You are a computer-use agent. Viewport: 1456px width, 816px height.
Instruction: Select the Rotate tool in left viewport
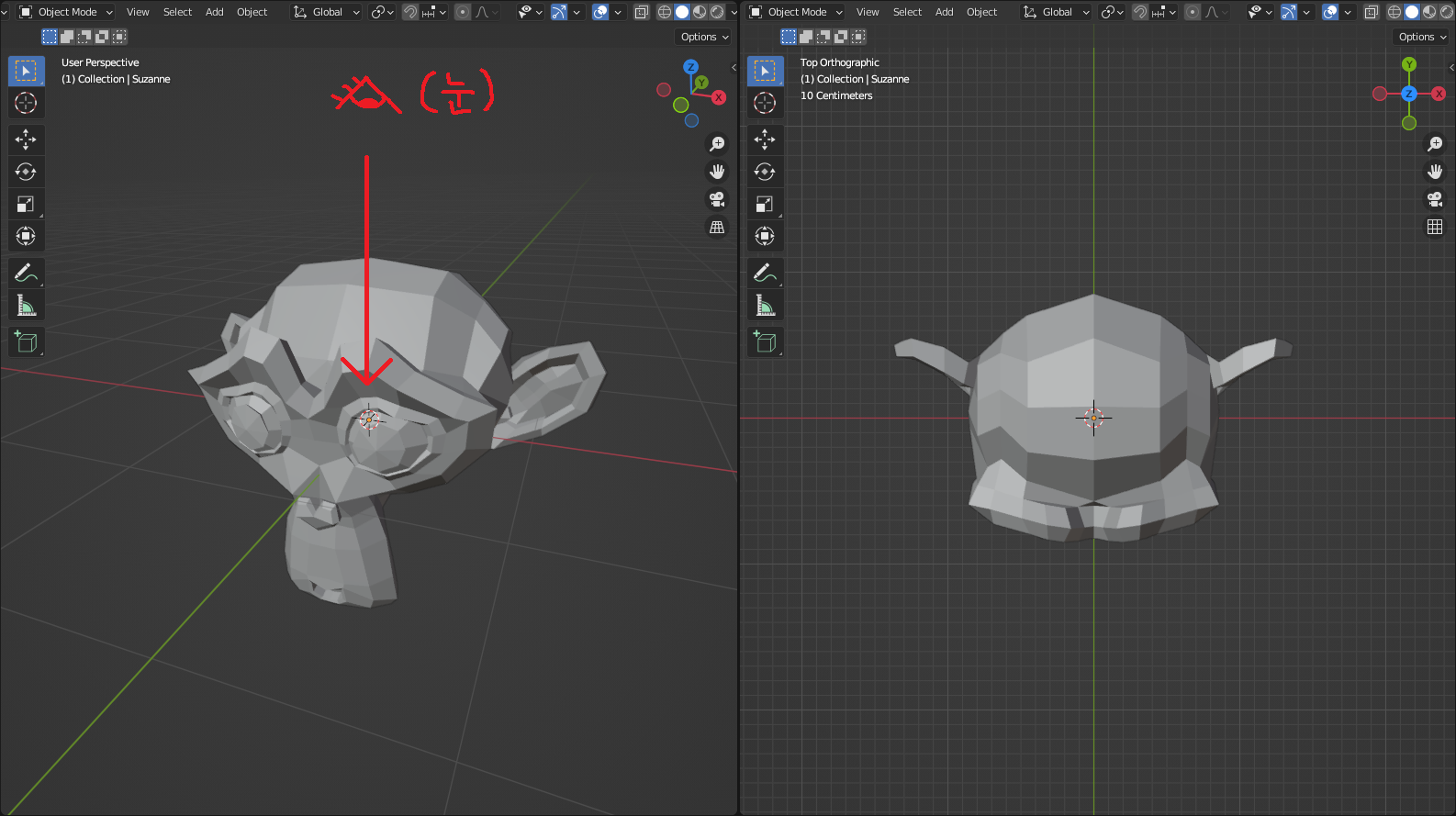pyautogui.click(x=26, y=172)
